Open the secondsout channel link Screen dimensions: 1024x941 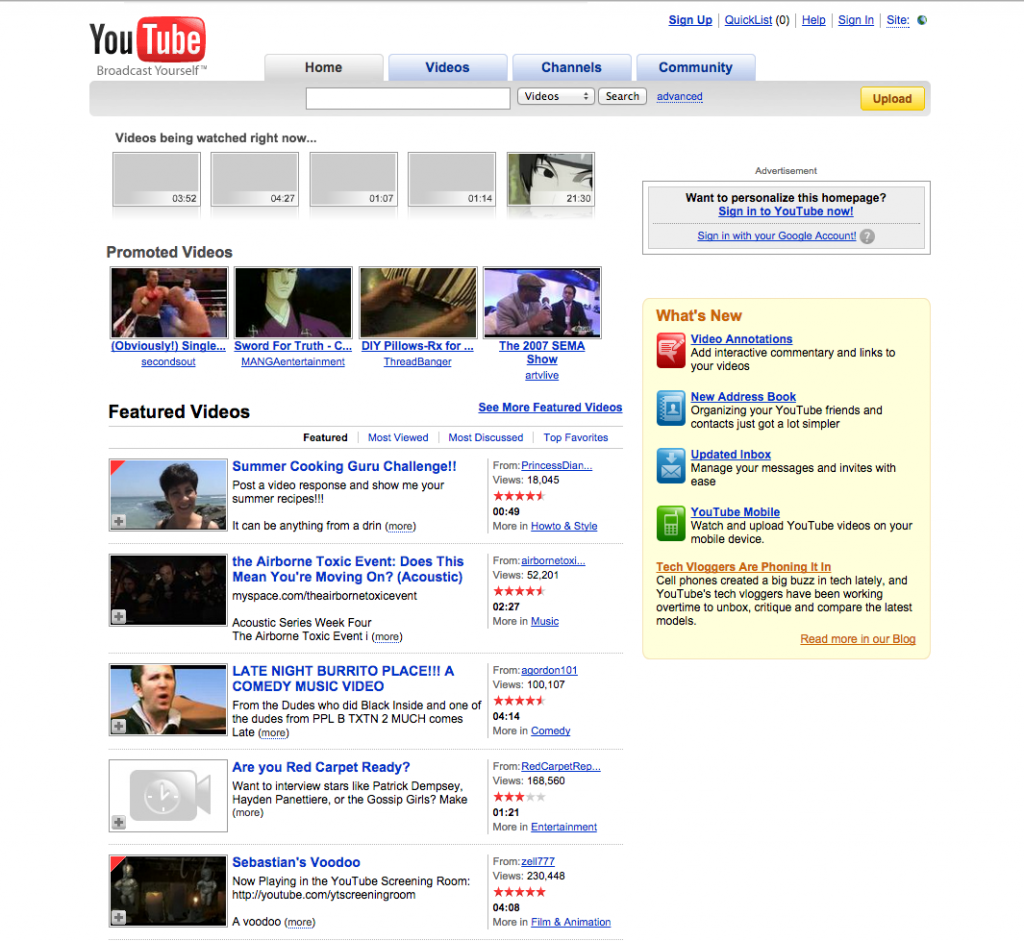point(168,362)
